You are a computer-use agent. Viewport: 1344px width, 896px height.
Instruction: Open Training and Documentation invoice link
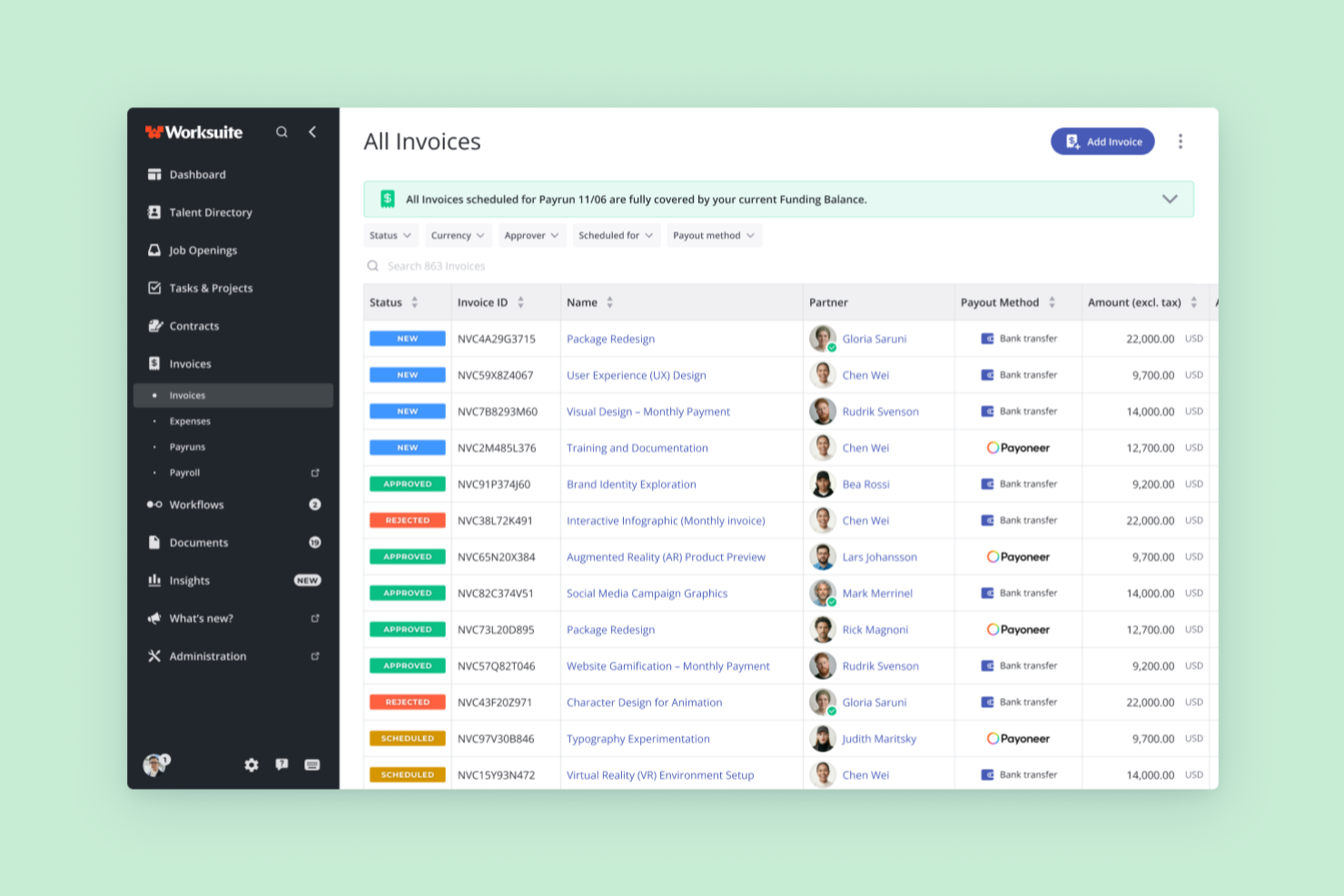pos(637,448)
